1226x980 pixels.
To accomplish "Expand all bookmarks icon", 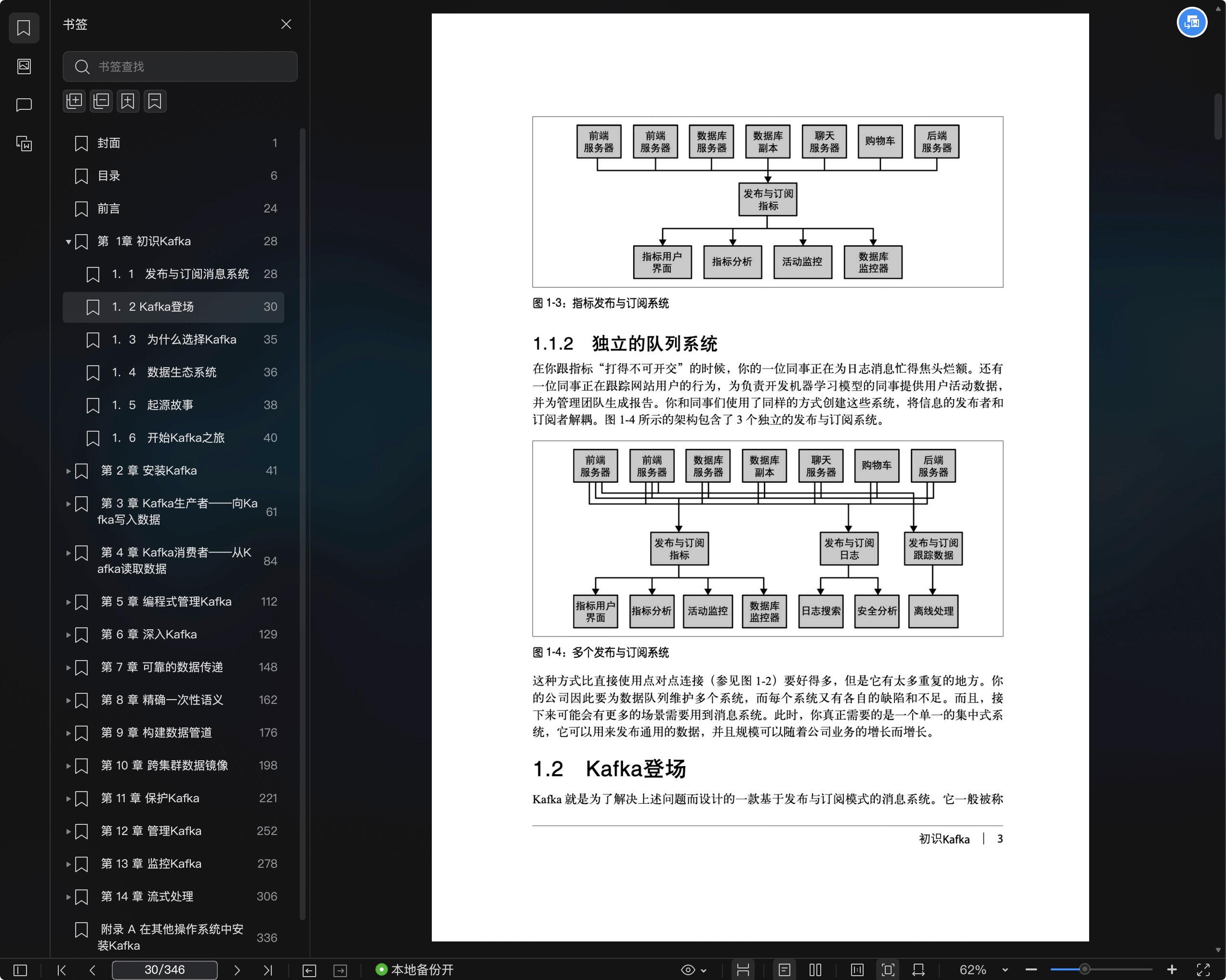I will coord(74,101).
